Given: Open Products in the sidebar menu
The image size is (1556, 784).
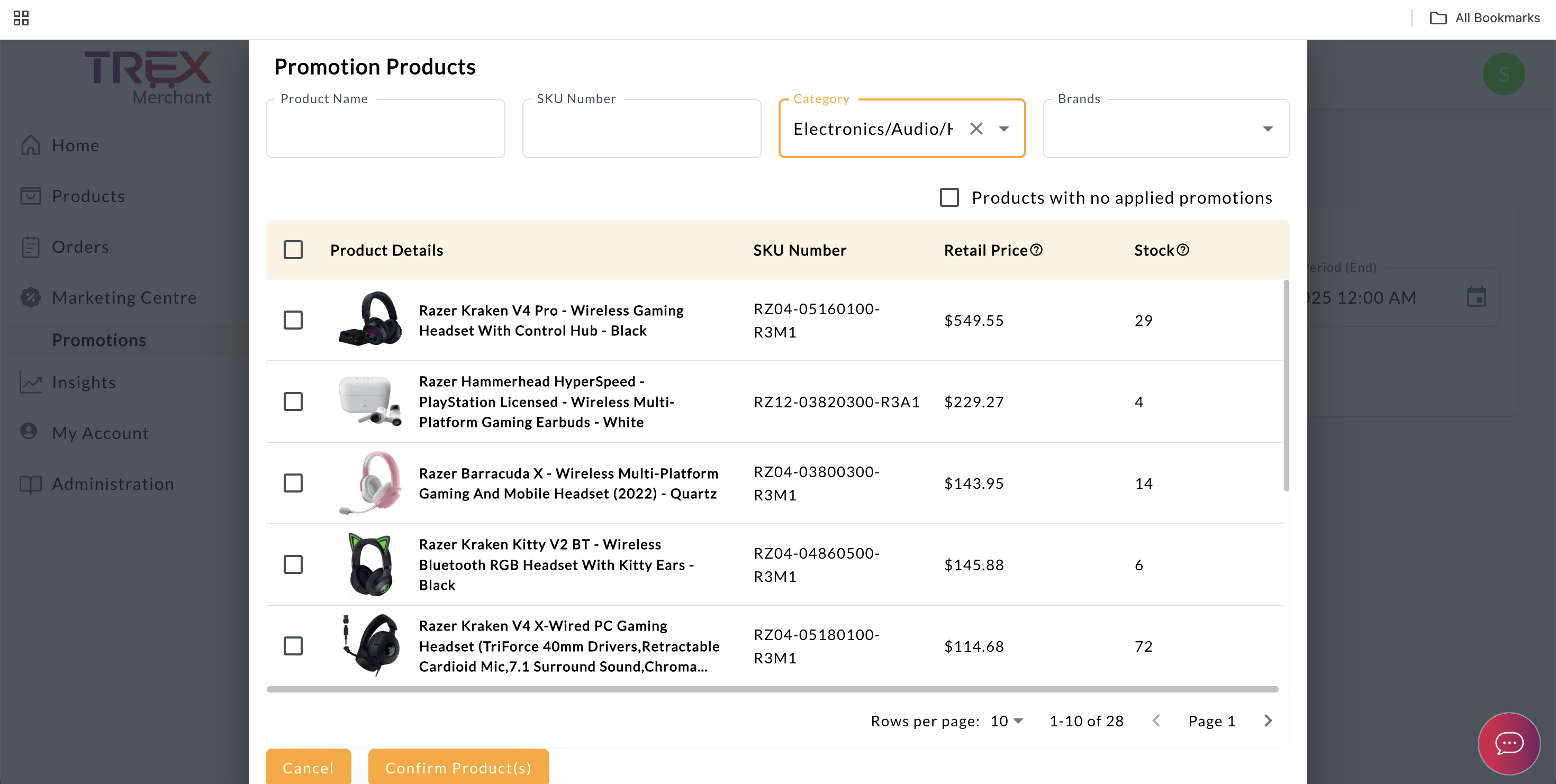Looking at the screenshot, I should pos(88,196).
